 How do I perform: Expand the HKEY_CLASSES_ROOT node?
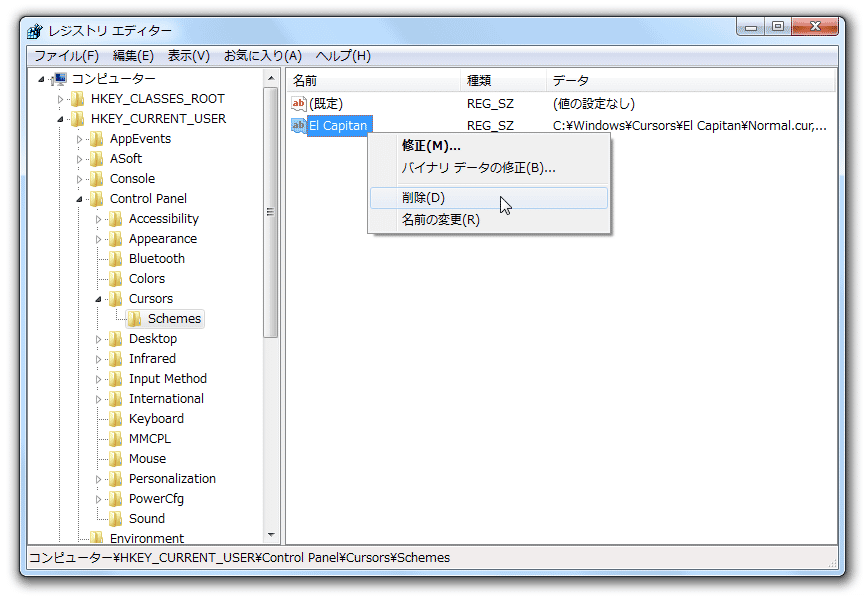click(60, 99)
